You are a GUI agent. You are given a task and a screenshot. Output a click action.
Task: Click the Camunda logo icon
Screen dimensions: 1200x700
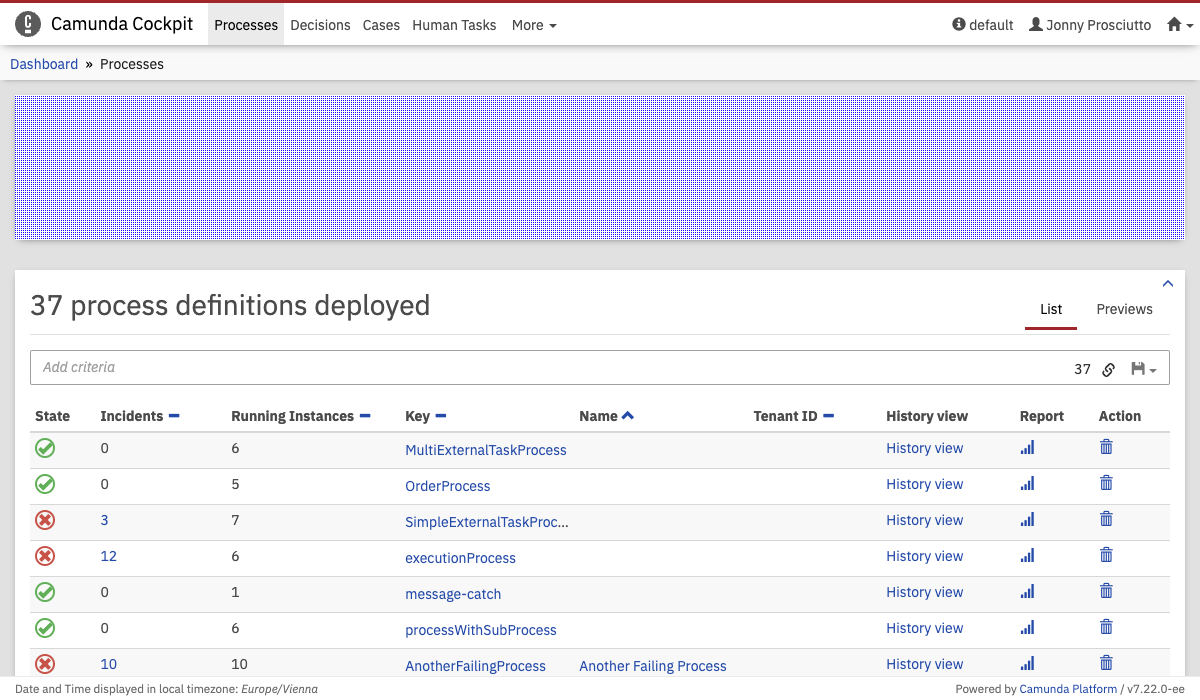(28, 25)
